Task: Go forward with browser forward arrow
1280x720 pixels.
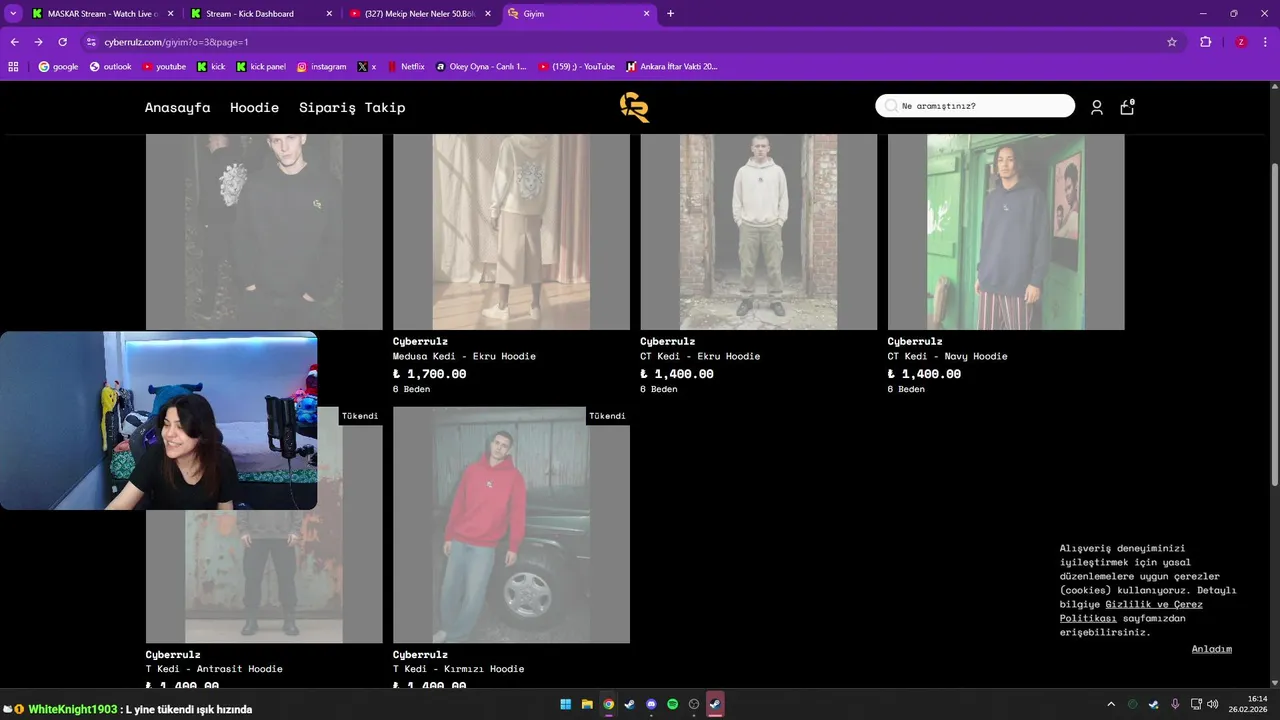Action: pos(38,42)
